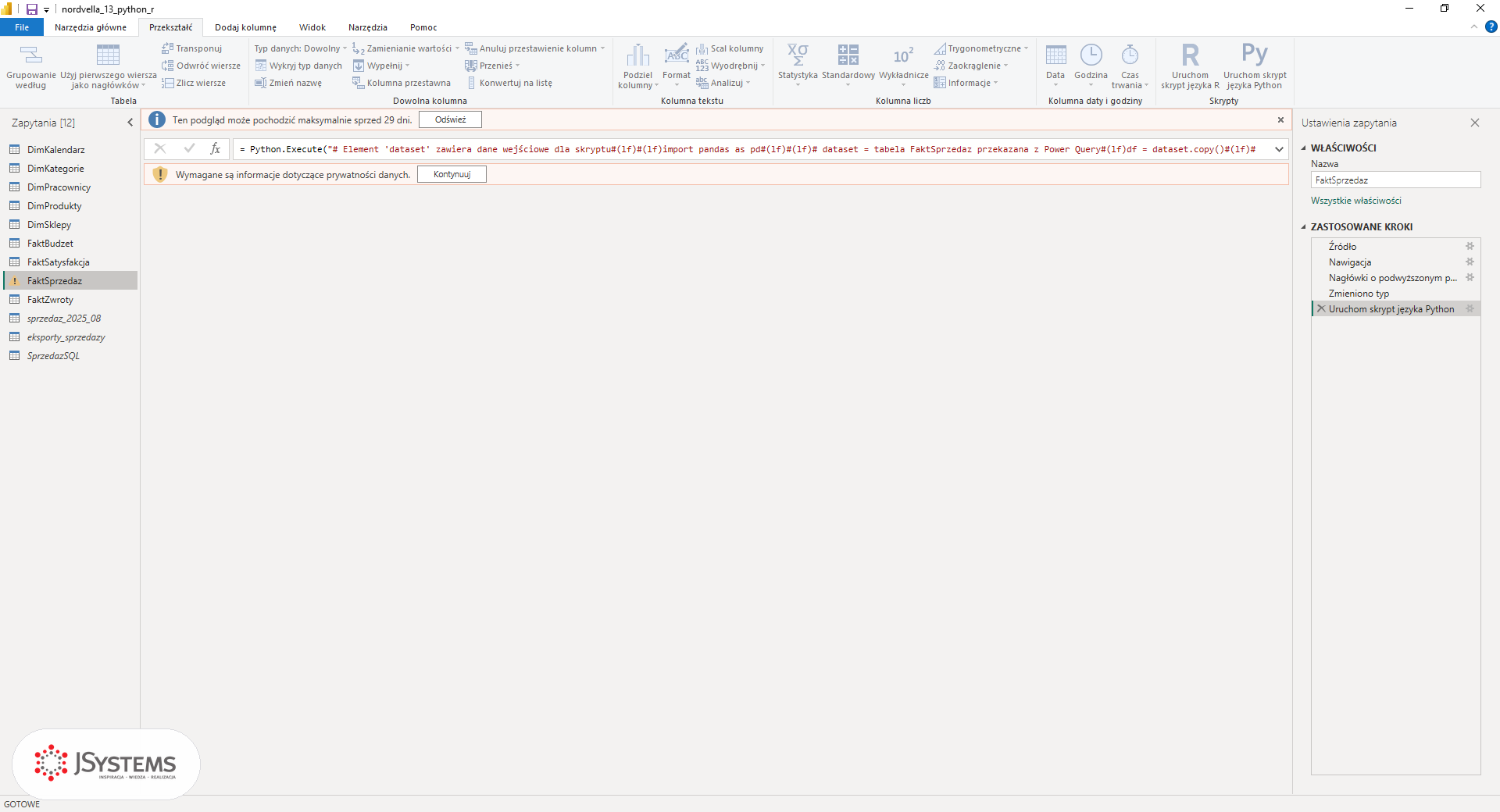Image resolution: width=1500 pixels, height=812 pixels.
Task: Cancel formula edit with X icon
Action: 159,148
